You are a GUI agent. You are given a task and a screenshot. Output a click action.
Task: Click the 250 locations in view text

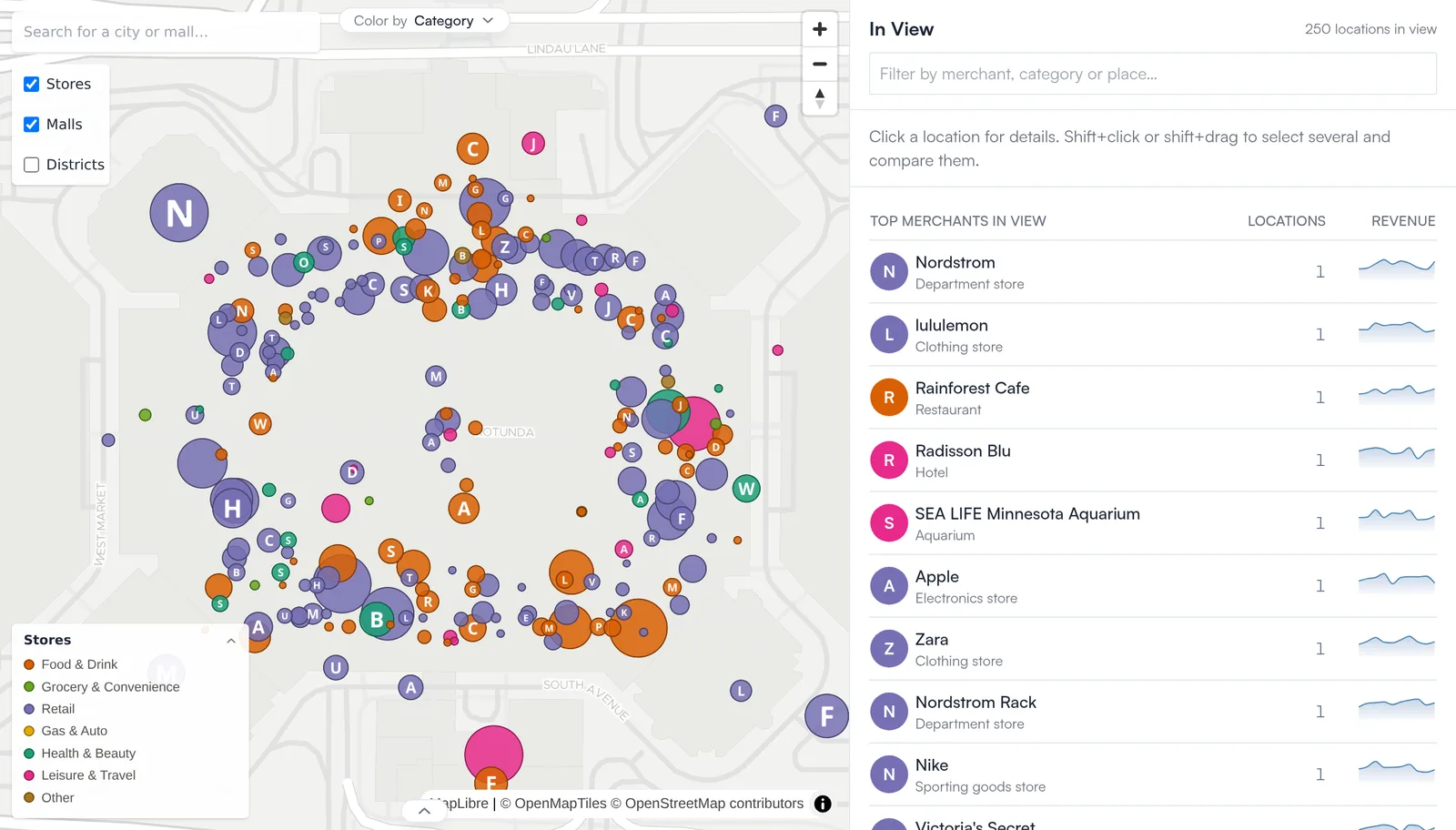tap(1370, 29)
